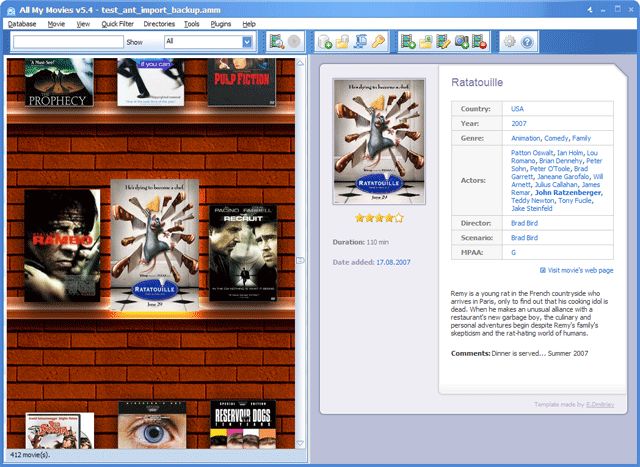Select the Pulp Fiction cover
Screen dimensions: 640x467
[242, 82]
